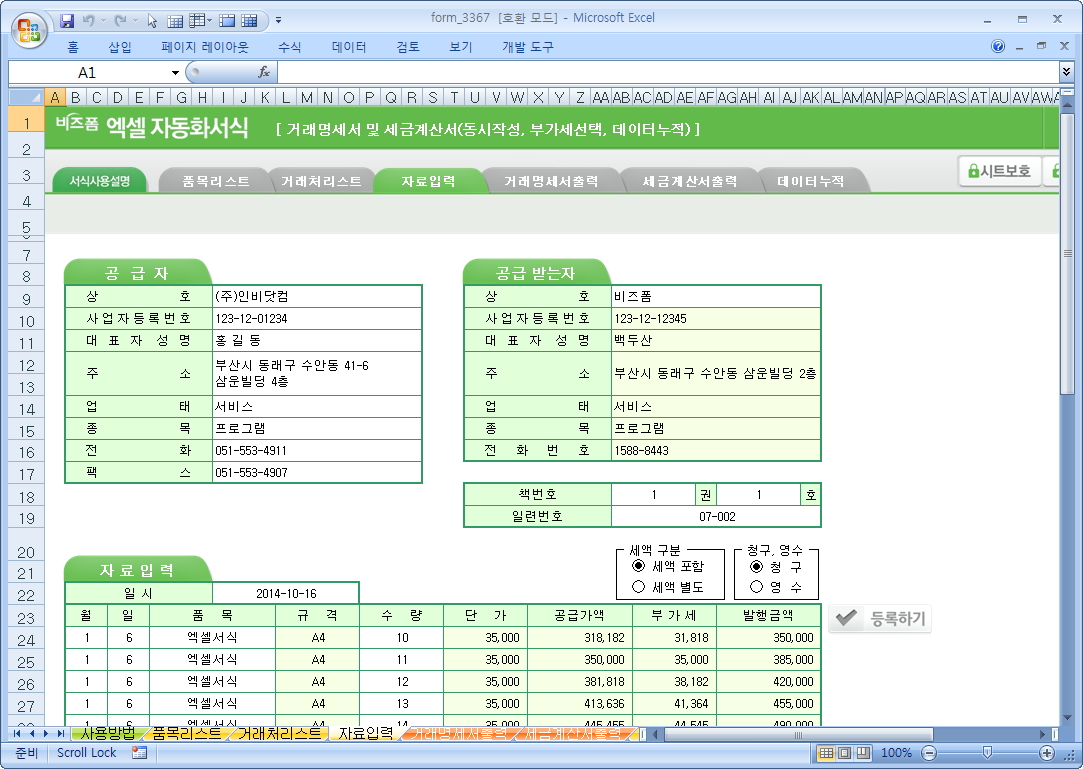Save the workbook with the floppy icon

pos(67,21)
